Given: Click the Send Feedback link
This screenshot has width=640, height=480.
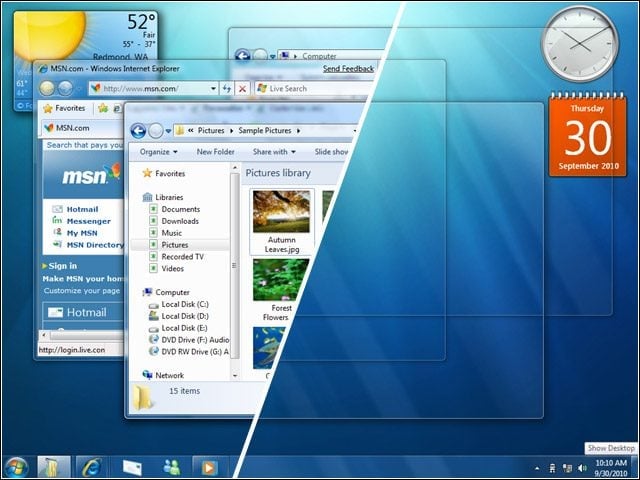Looking at the screenshot, I should (x=348, y=69).
